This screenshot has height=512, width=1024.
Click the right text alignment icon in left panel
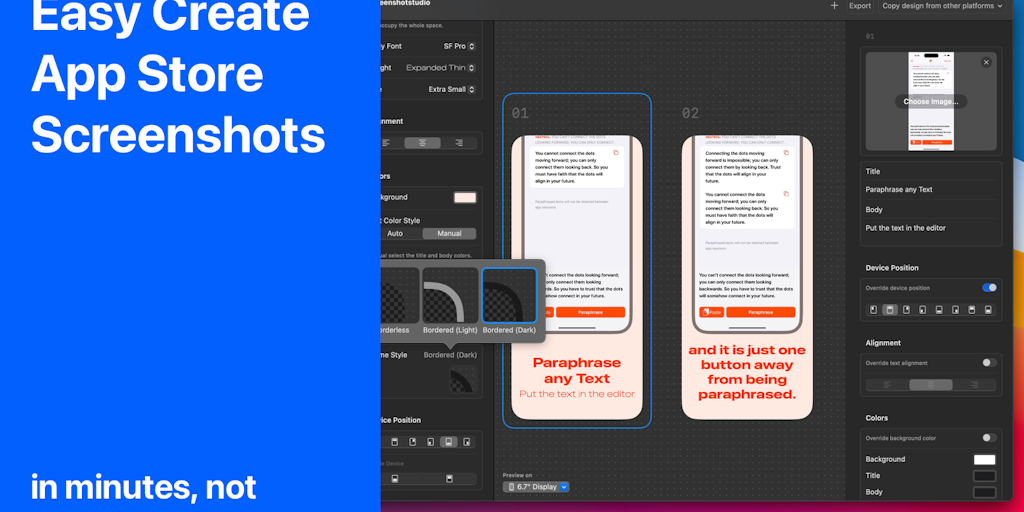458,143
